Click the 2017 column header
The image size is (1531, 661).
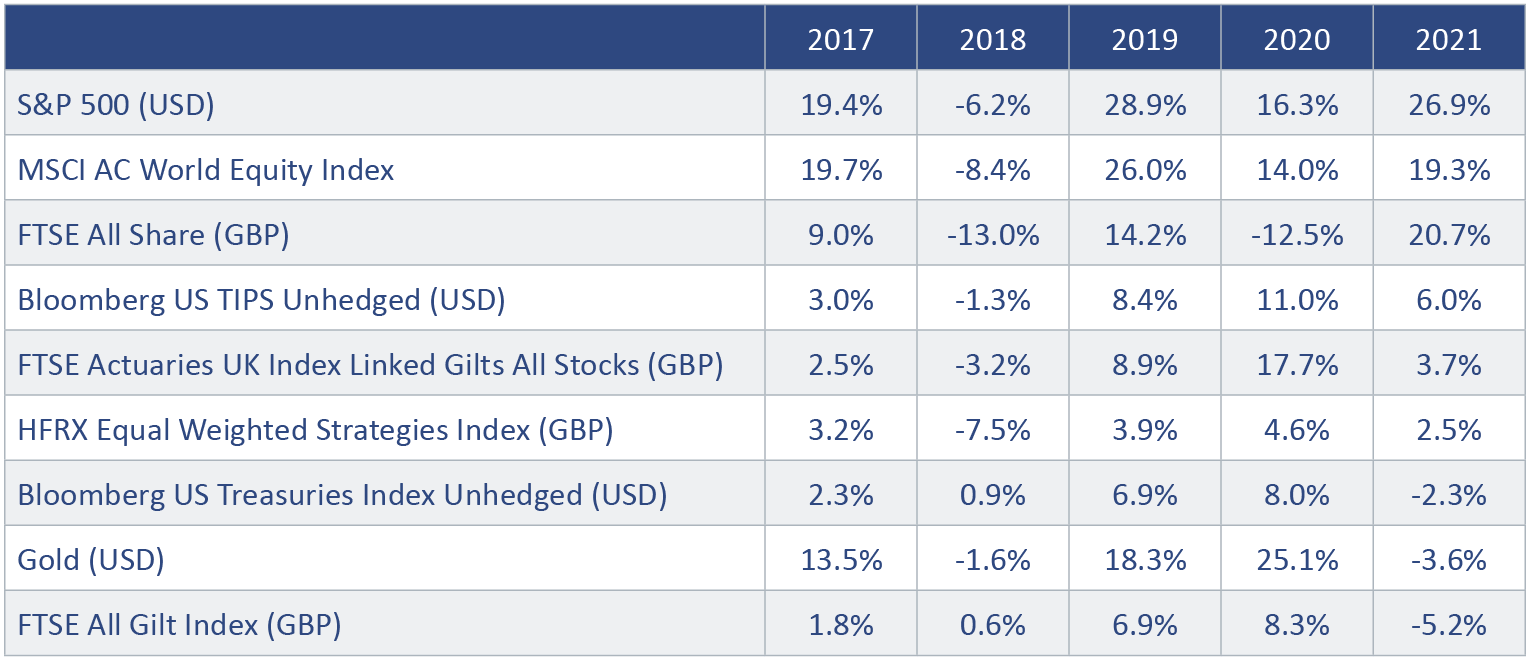[840, 39]
